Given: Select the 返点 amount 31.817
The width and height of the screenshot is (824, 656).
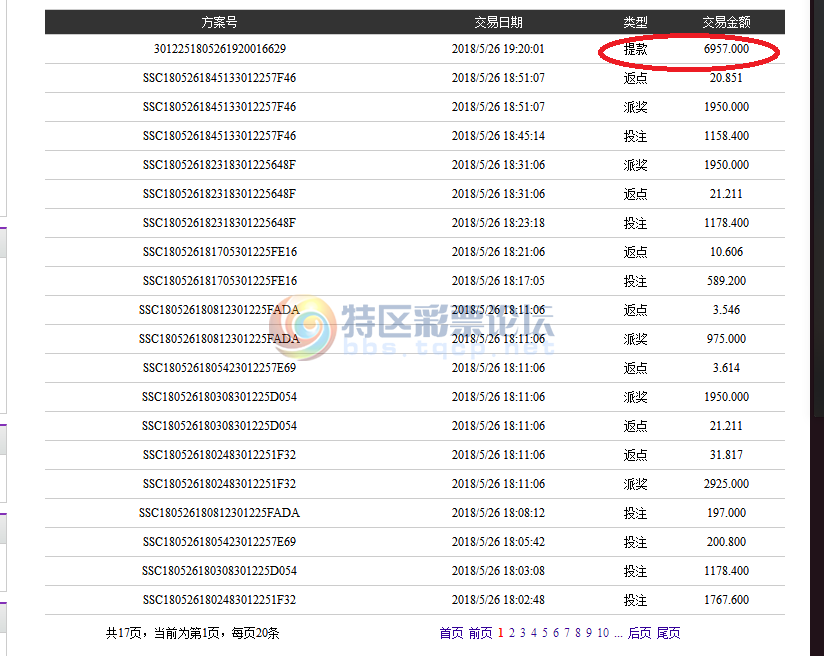Looking at the screenshot, I should click(726, 455).
